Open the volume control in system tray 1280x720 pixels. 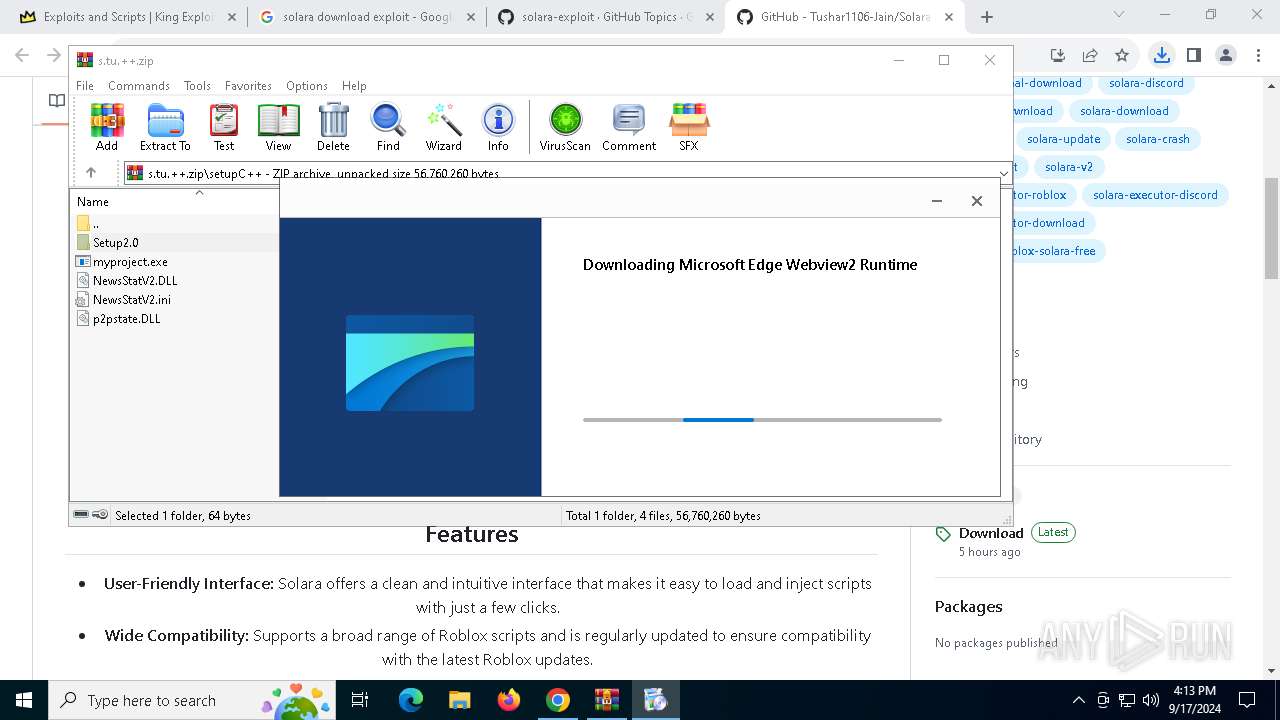coord(1151,700)
